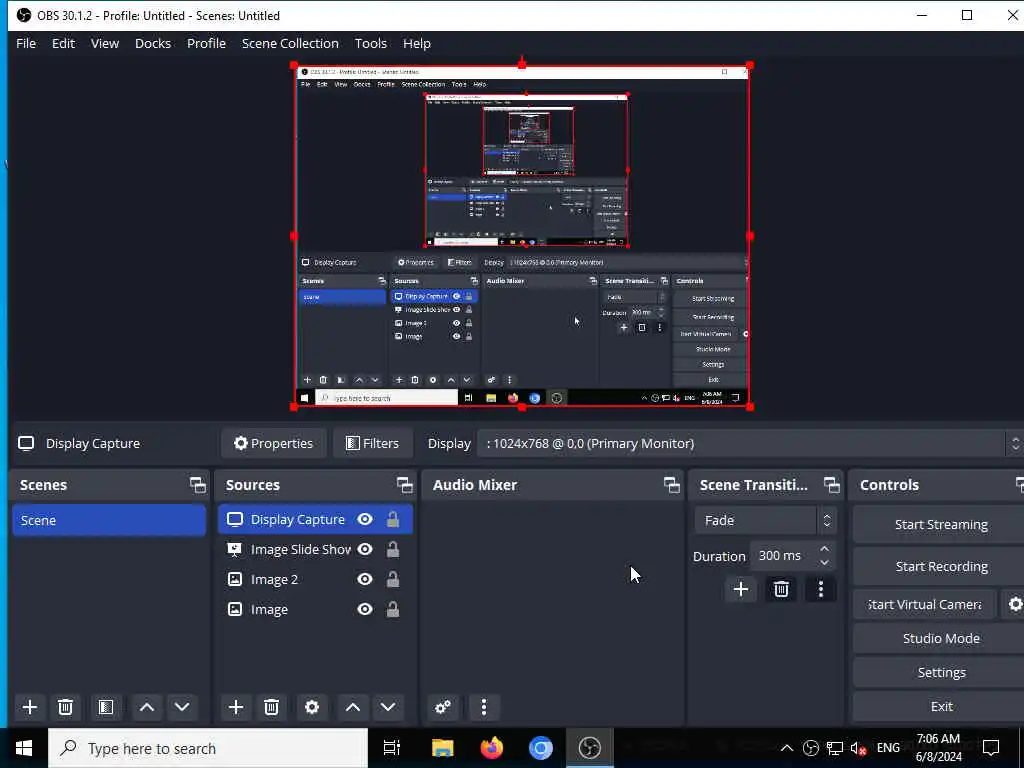Undock the Scenes panel

tap(198, 485)
